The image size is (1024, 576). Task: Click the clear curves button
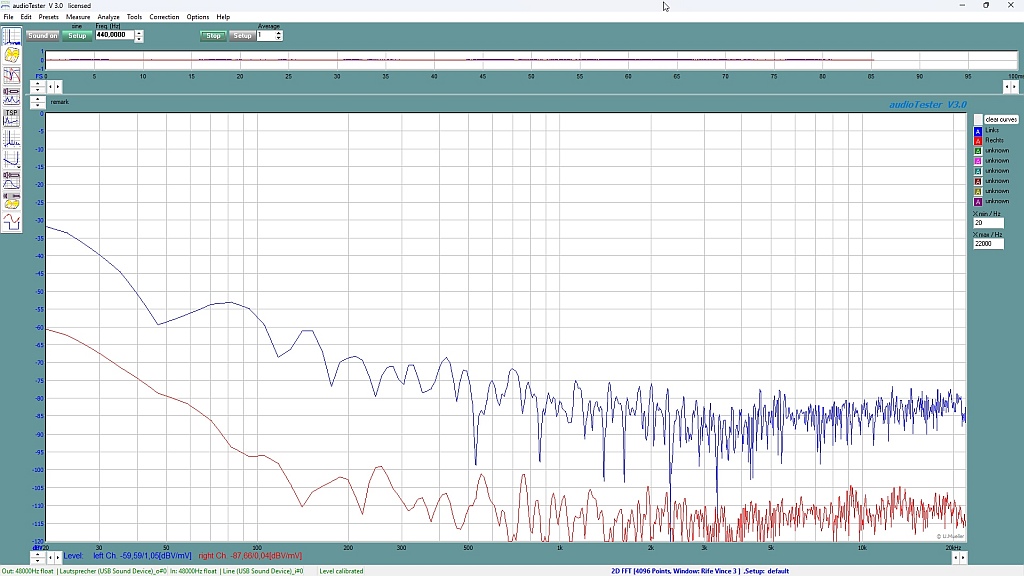tap(1001, 120)
